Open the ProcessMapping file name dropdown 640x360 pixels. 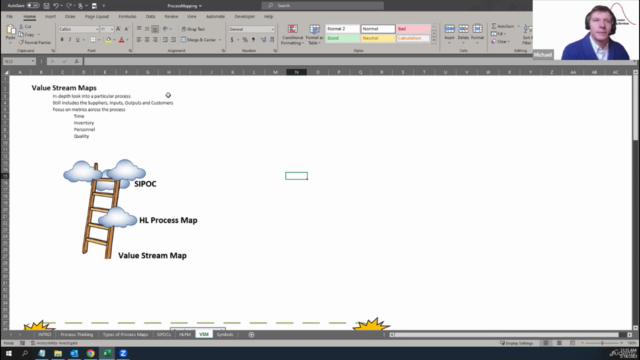point(184,6)
